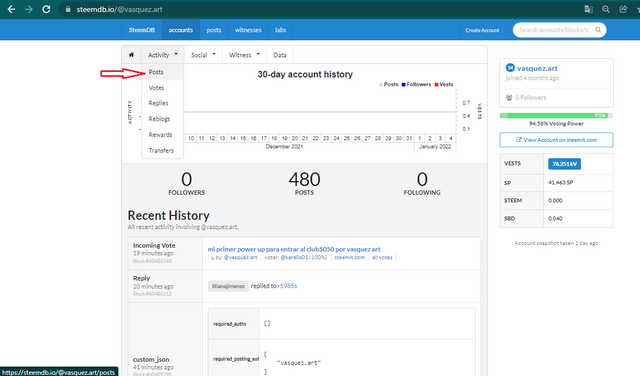Screen dimensions: 640x376
Task: Open the SteemDB home link
Action: point(142,30)
